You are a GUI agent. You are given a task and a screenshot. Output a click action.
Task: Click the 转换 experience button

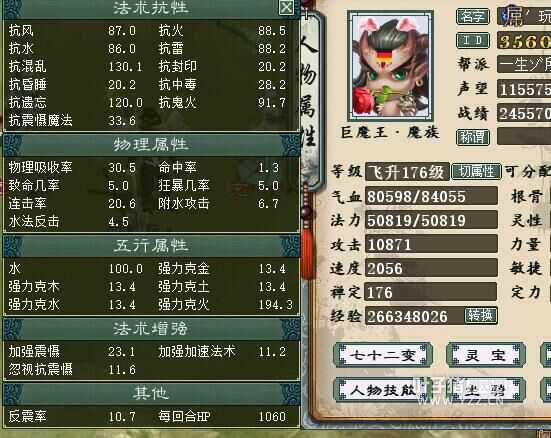pyautogui.click(x=480, y=315)
